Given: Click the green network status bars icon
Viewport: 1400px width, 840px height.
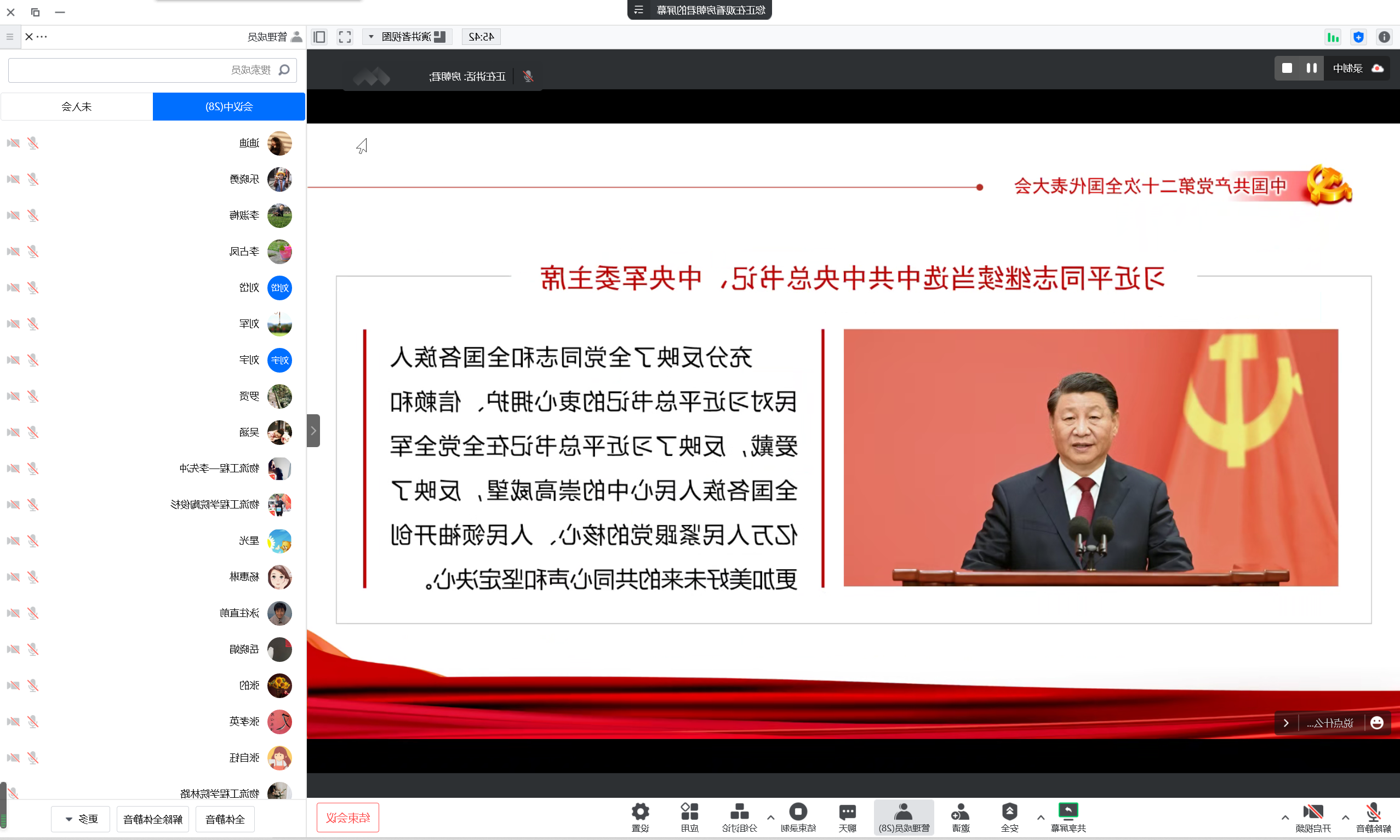Looking at the screenshot, I should coord(1333,37).
